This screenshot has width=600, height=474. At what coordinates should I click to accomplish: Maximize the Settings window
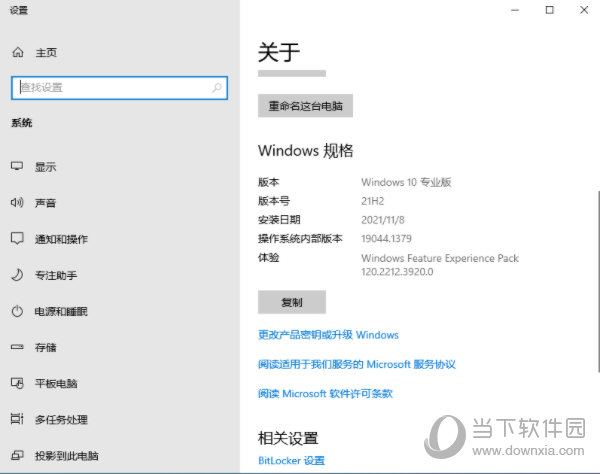(x=549, y=10)
